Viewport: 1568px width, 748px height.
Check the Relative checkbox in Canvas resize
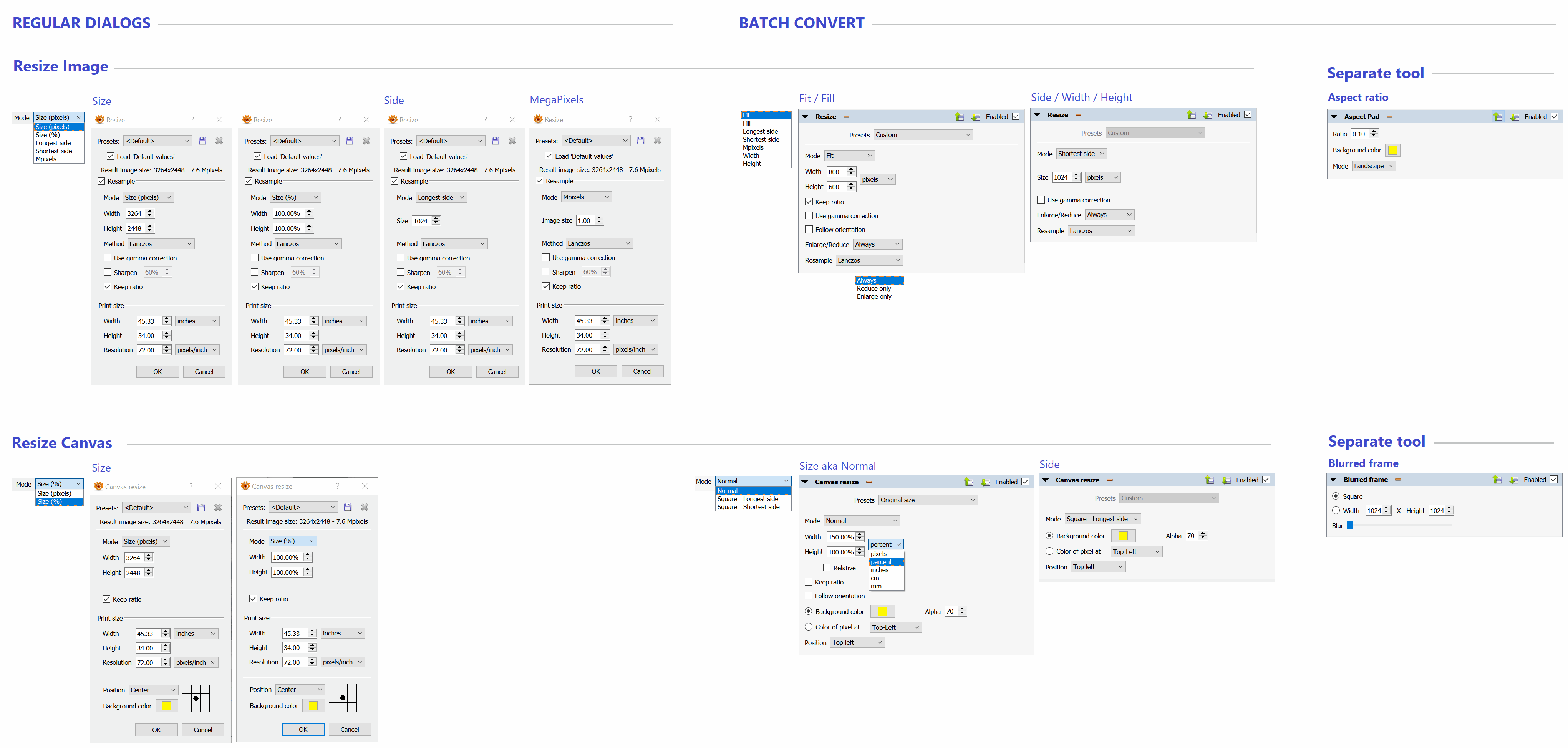[x=827, y=567]
